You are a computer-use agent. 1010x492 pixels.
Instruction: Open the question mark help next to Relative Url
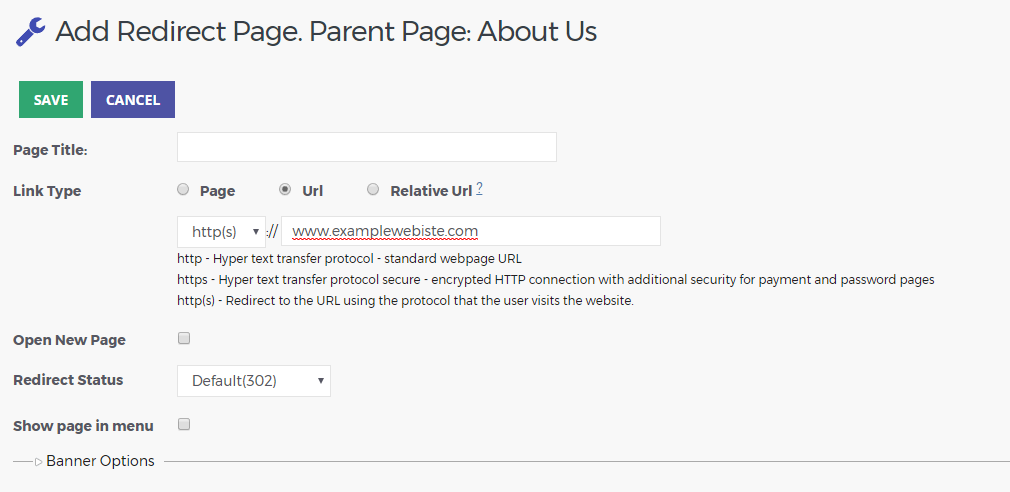(x=479, y=189)
